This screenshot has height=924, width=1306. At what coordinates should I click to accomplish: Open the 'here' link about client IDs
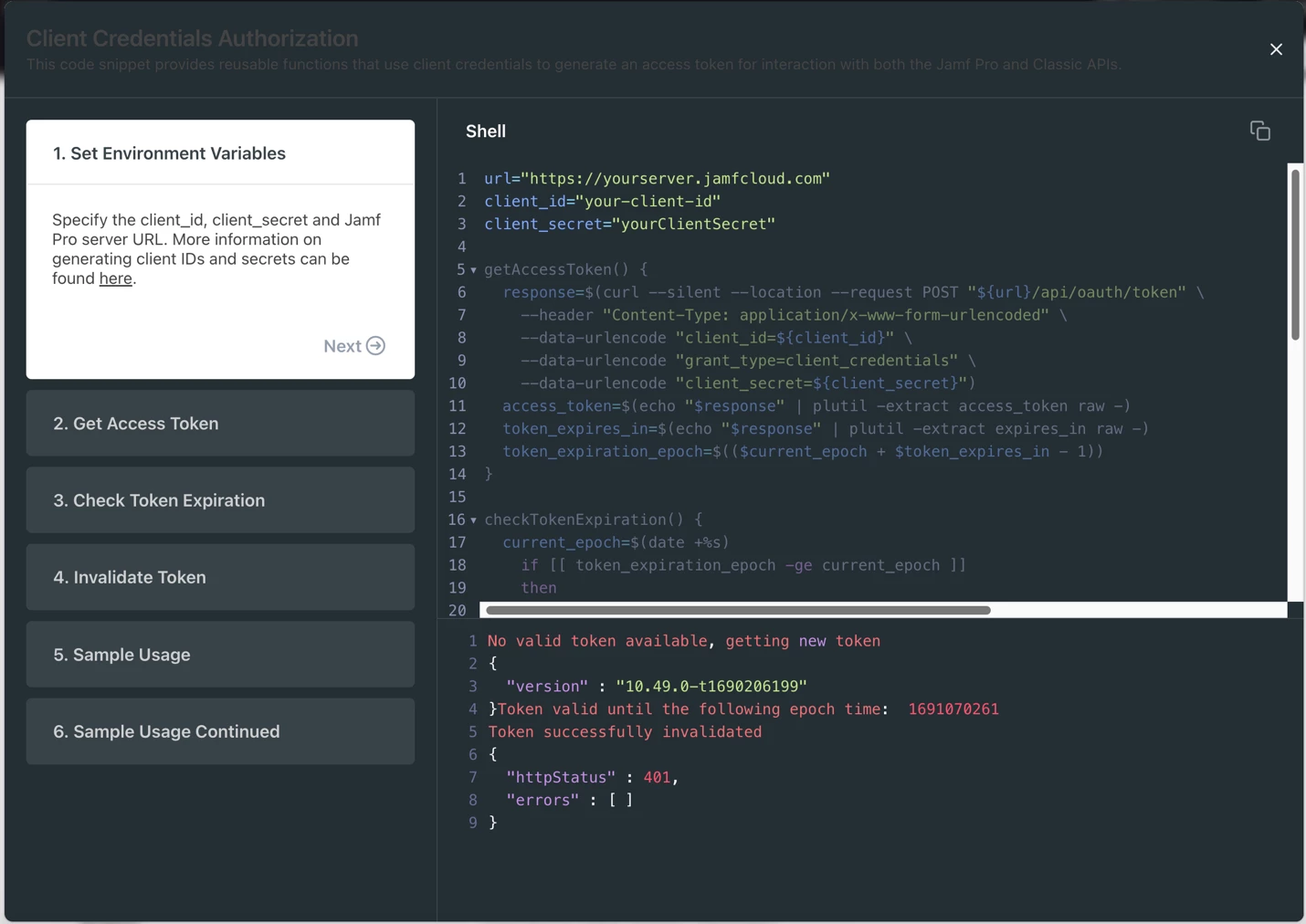click(x=115, y=278)
